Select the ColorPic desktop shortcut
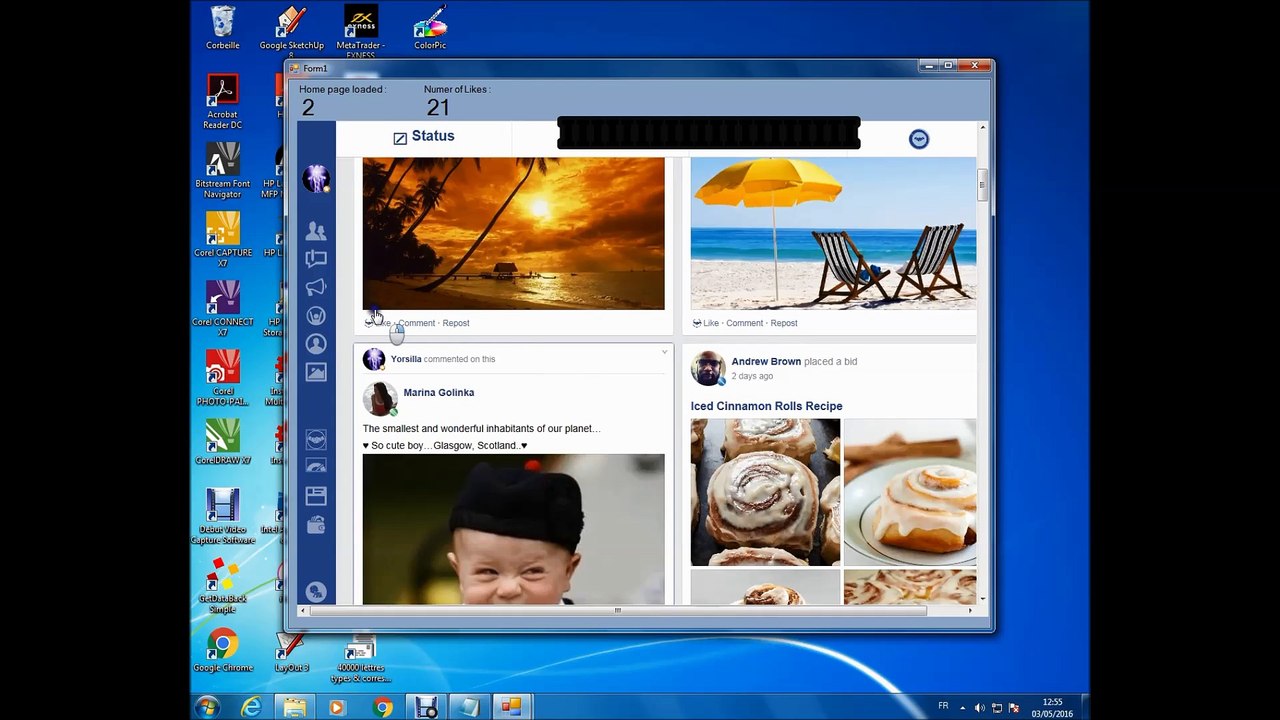1280x720 pixels. click(x=430, y=28)
